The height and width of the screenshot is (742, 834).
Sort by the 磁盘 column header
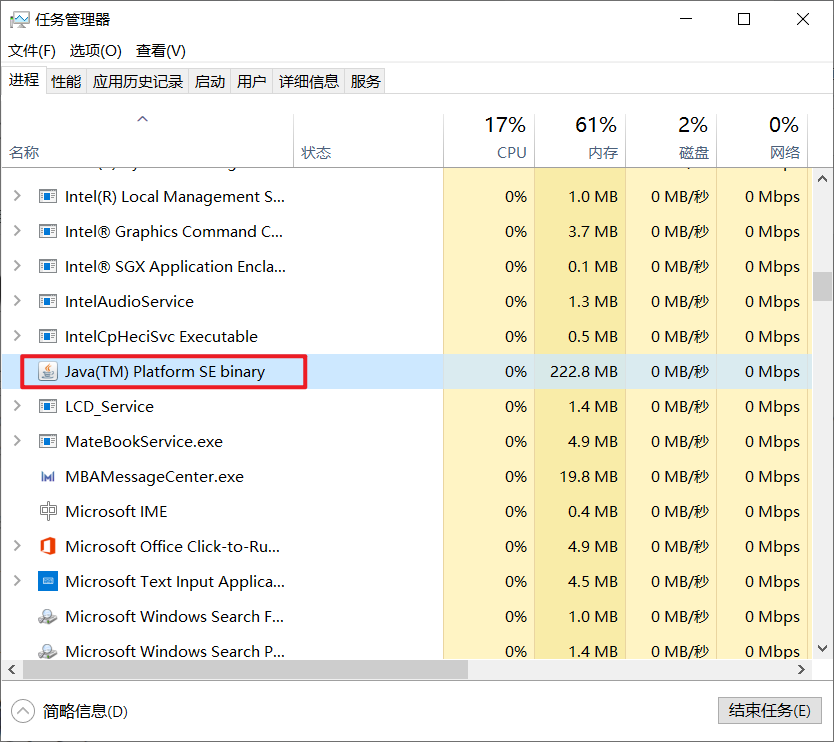671,140
